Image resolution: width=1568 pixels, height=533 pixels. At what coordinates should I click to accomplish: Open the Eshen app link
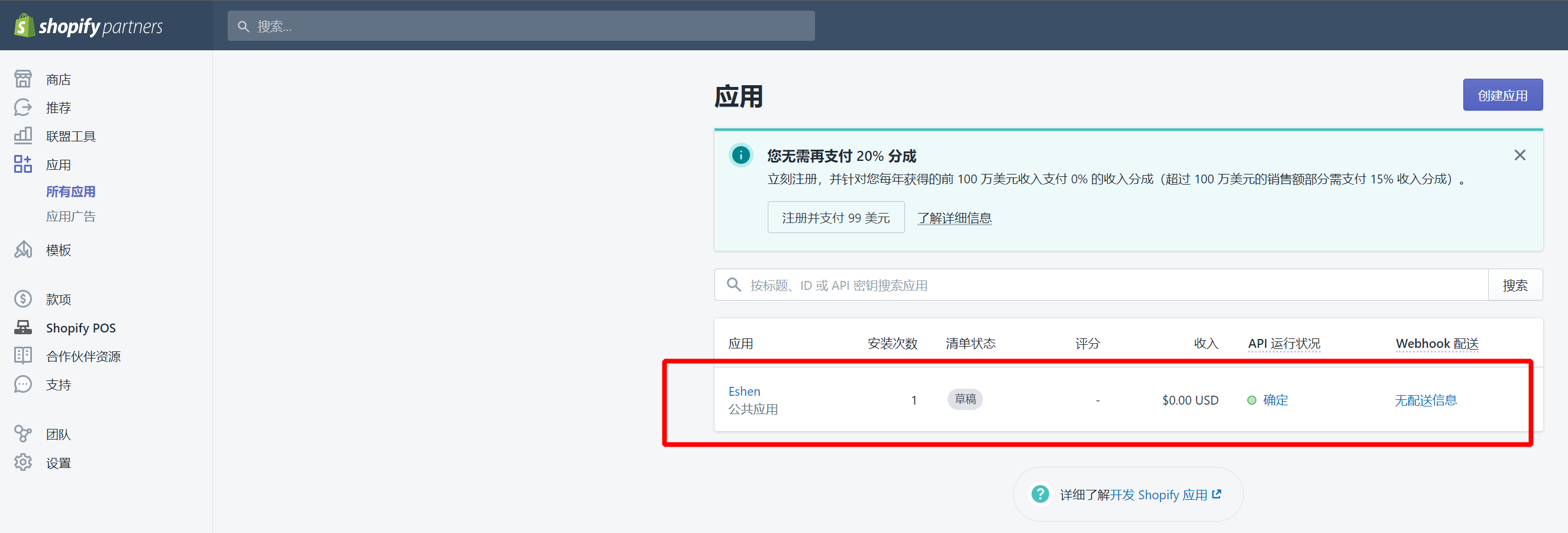[744, 391]
